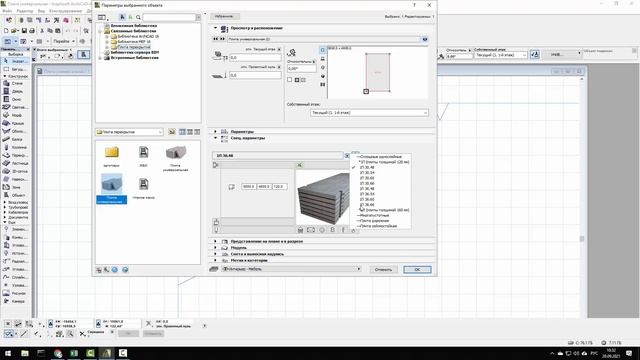
Task: Click the Save icon in main toolbar
Action: (24, 31)
